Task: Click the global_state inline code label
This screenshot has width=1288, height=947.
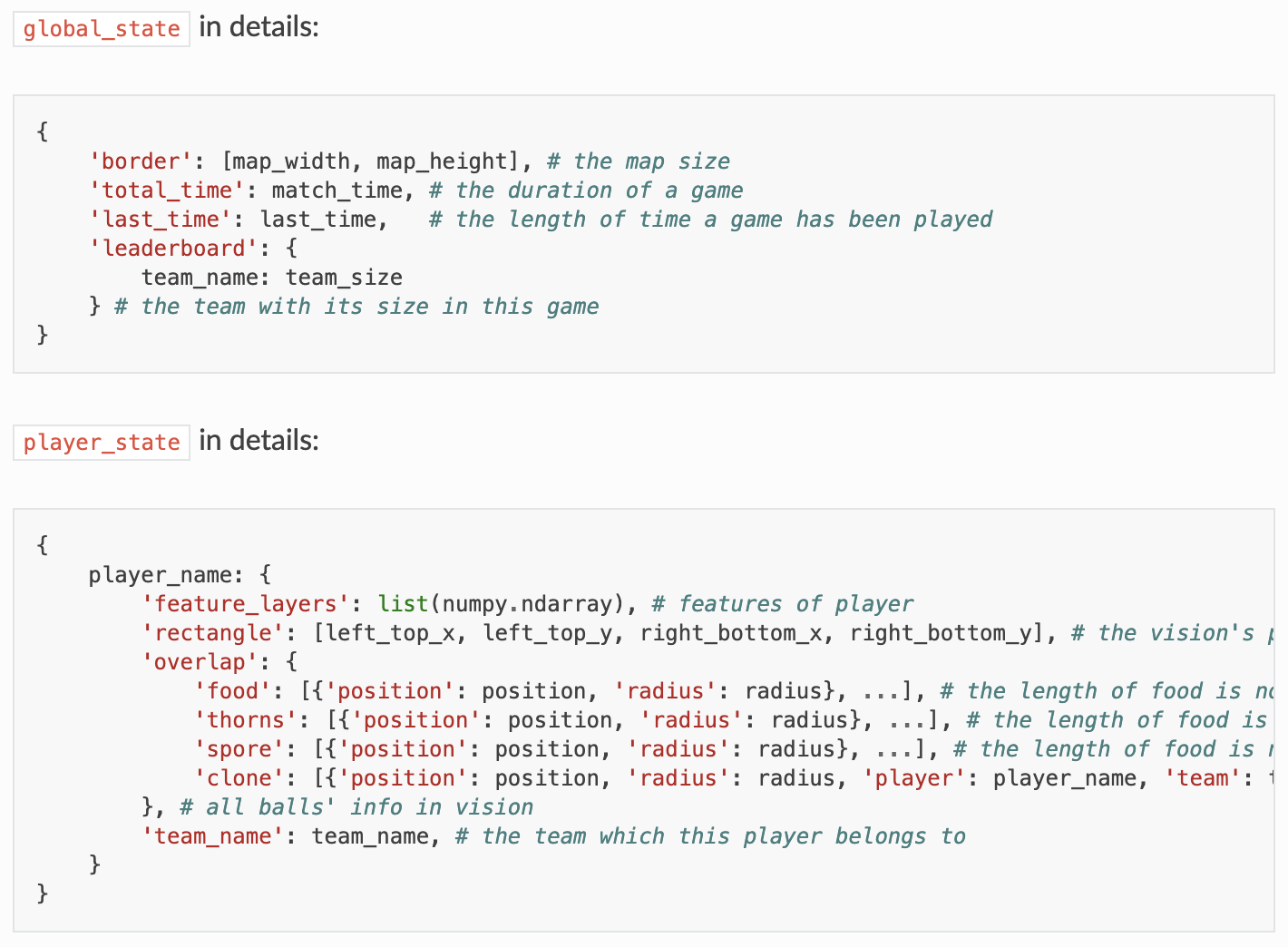Action: [102, 29]
